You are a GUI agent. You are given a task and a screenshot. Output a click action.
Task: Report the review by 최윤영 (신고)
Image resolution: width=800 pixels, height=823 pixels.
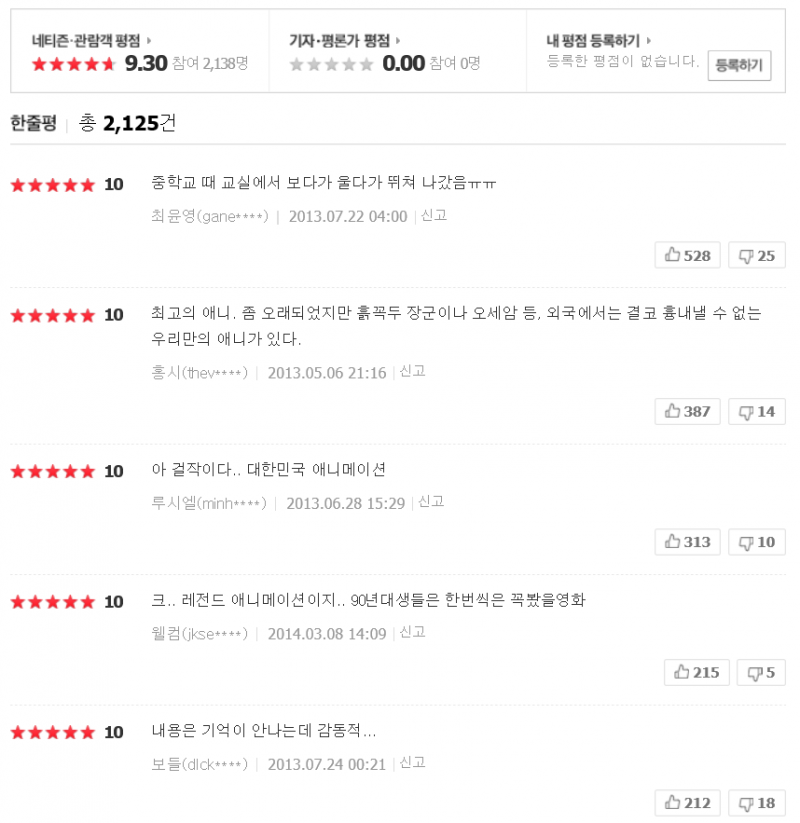coord(434,216)
